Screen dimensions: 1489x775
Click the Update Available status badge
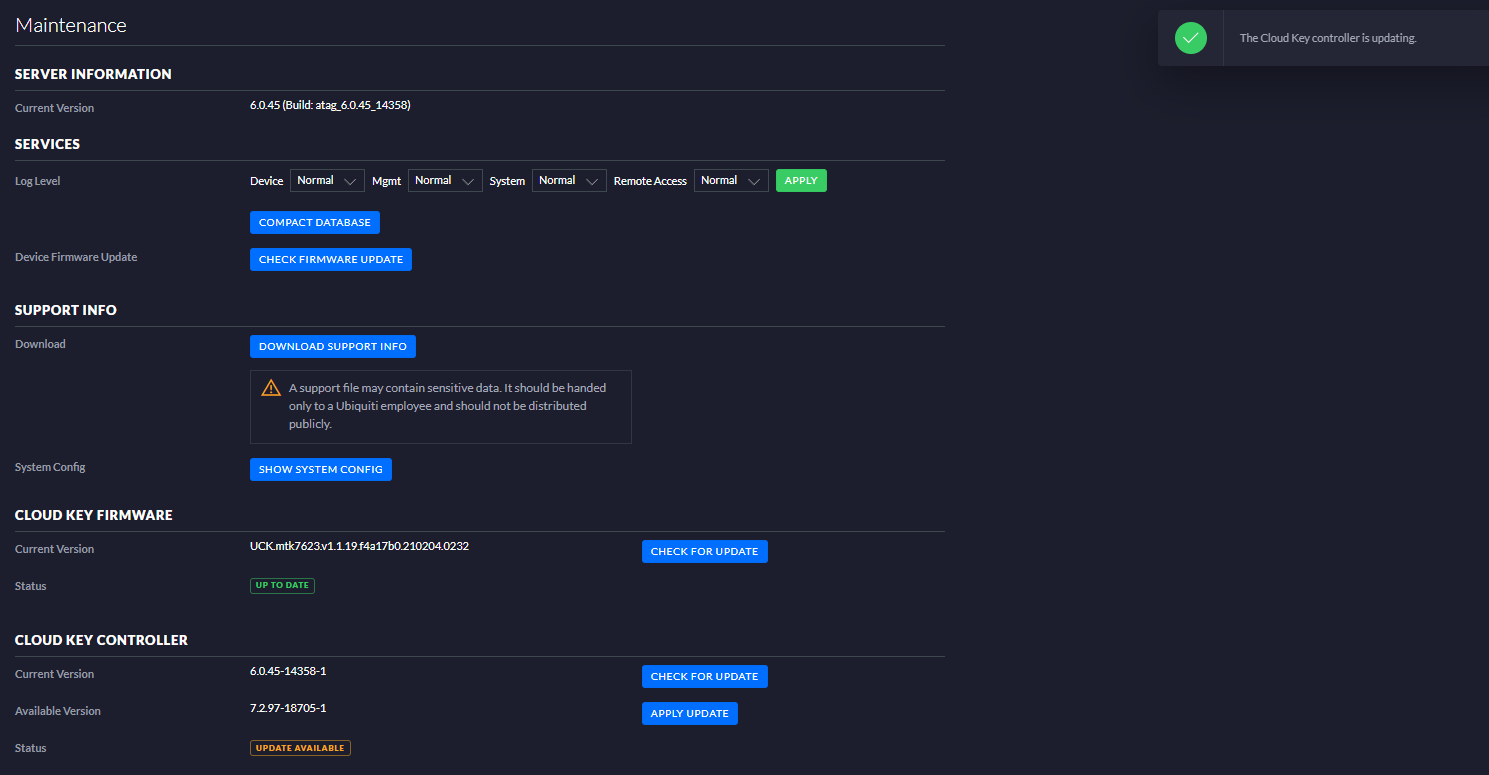(x=300, y=748)
